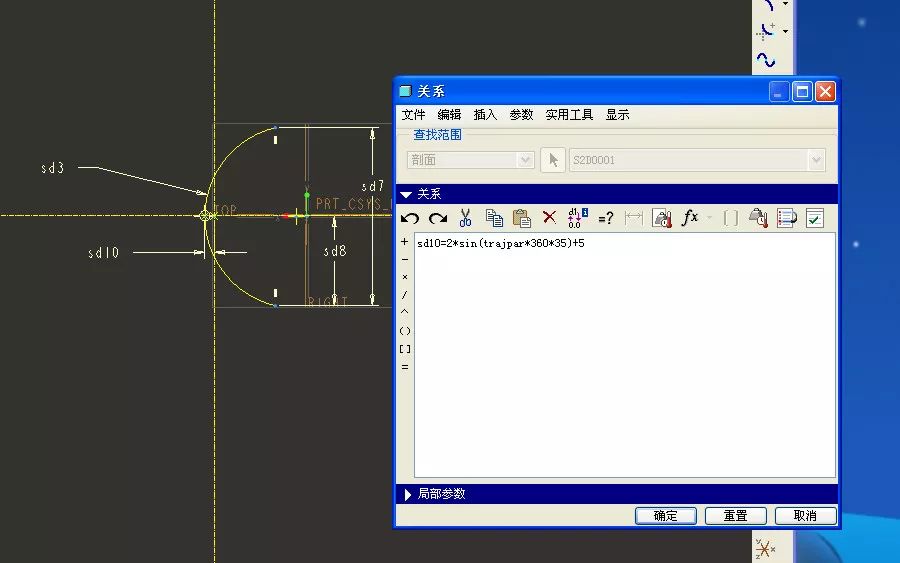Open the 编辑 menu

(449, 115)
